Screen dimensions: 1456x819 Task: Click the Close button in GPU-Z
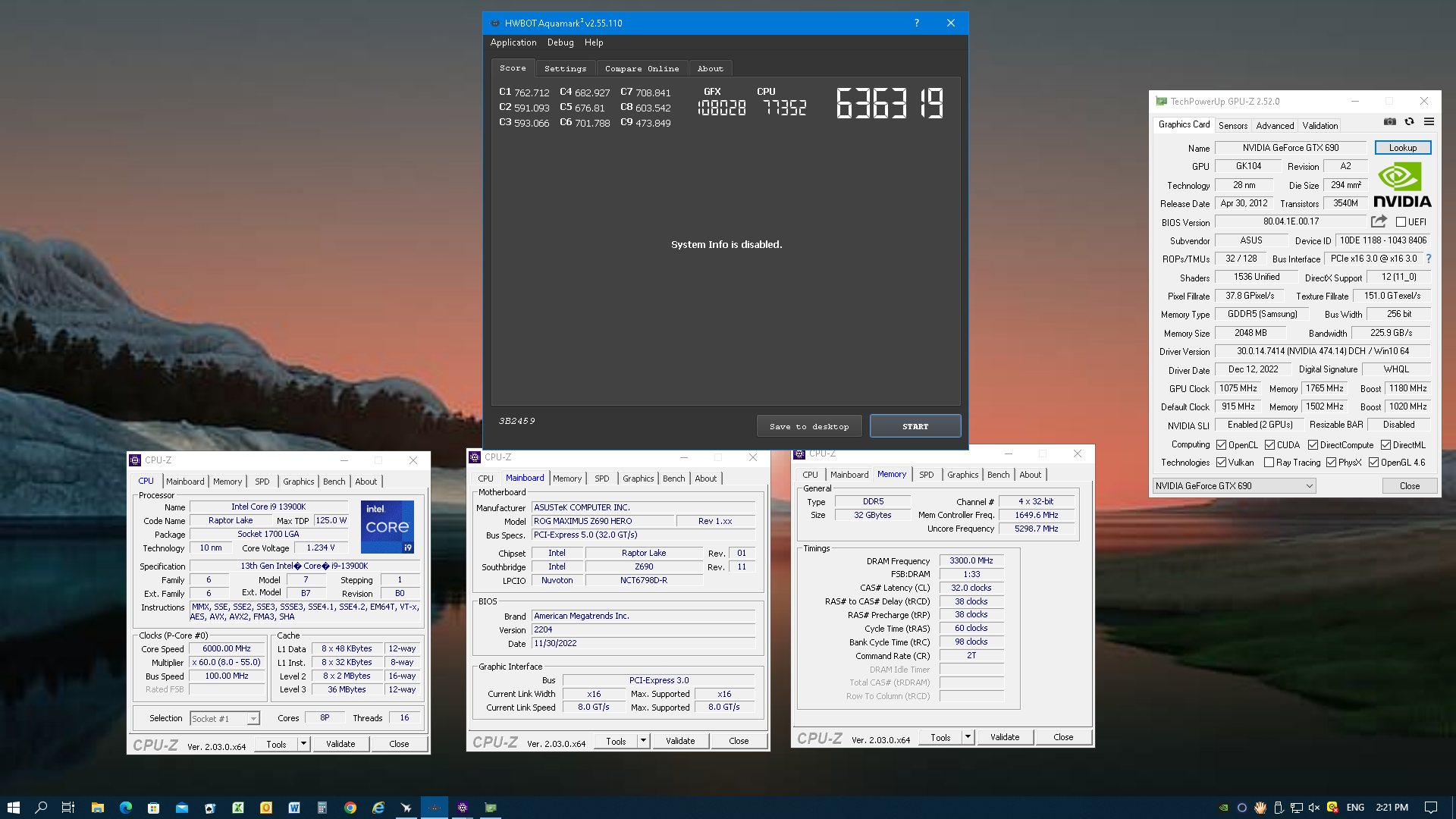pyautogui.click(x=1409, y=486)
